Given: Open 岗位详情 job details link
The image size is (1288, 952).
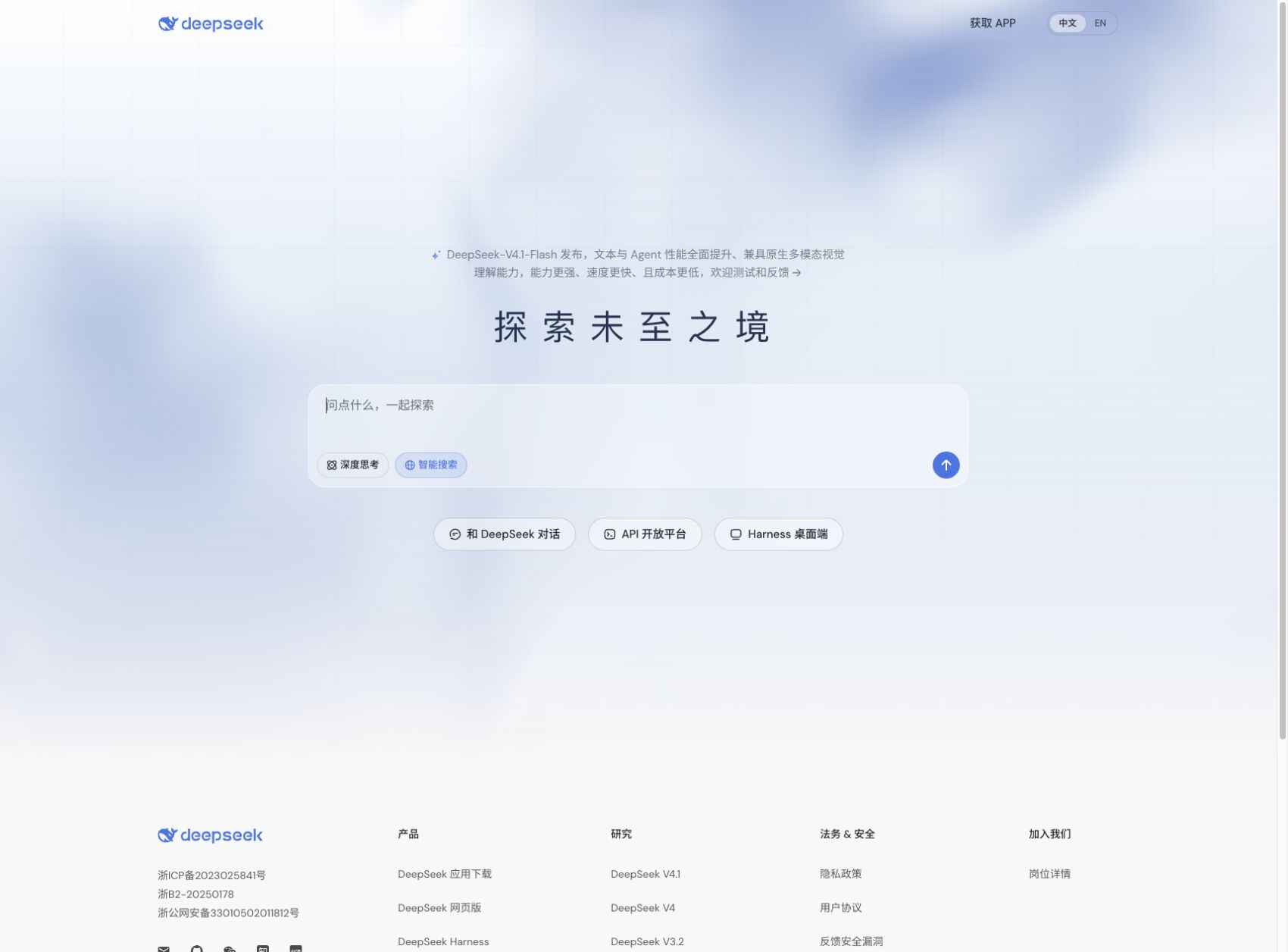Looking at the screenshot, I should coord(1049,873).
